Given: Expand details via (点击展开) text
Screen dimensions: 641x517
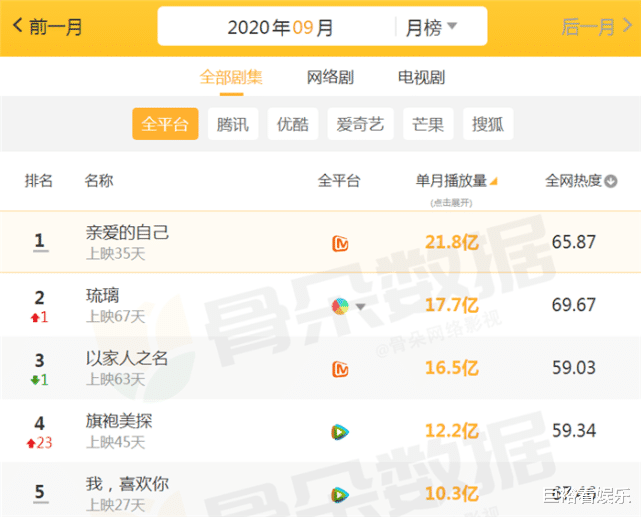Looking at the screenshot, I should pos(451,203).
